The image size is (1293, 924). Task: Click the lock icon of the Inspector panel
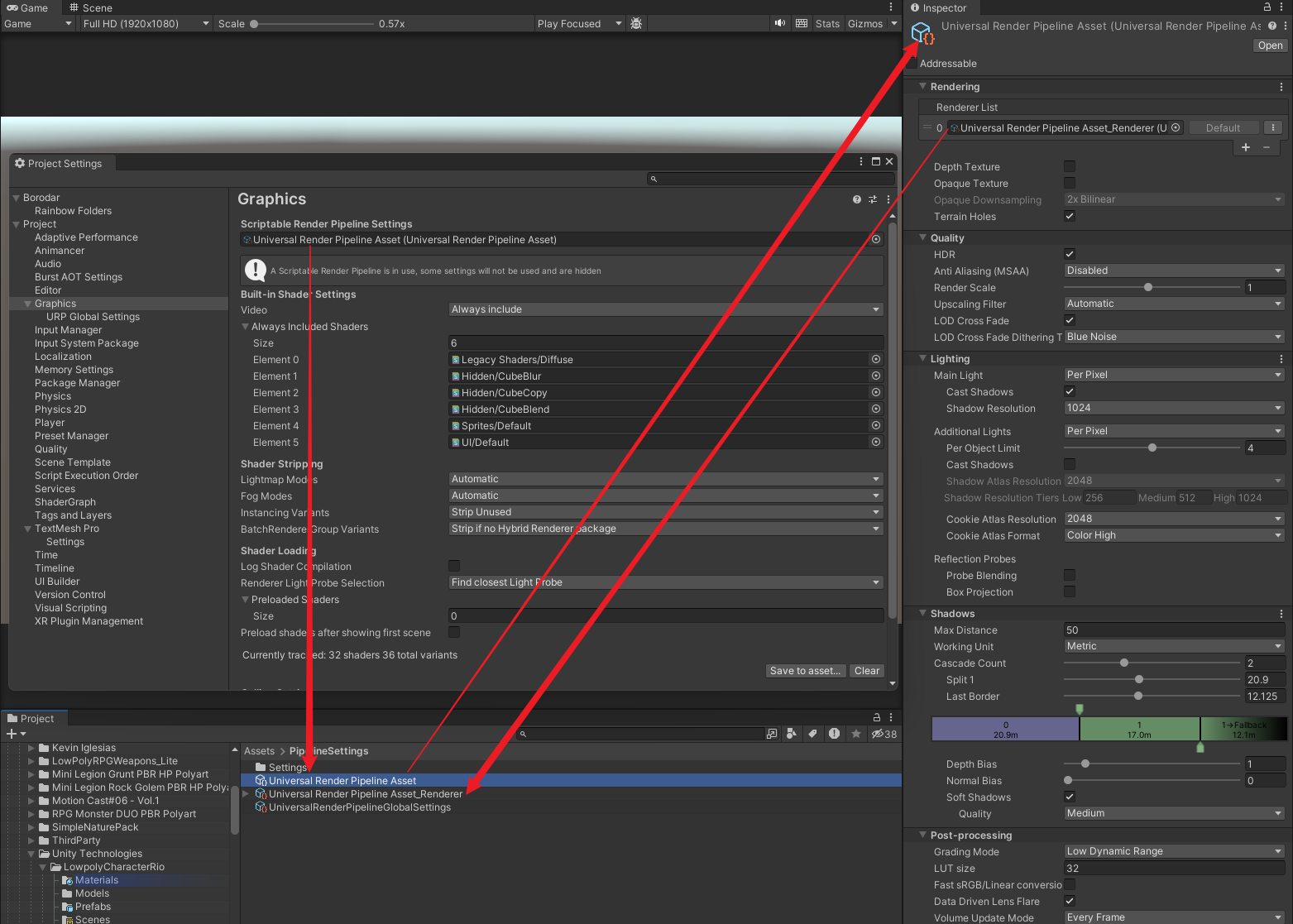click(1267, 7)
